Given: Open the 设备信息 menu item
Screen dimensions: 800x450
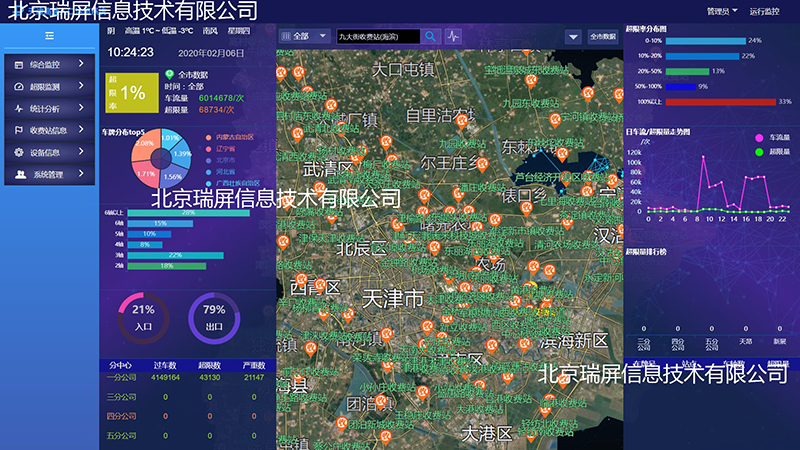Looking at the screenshot, I should [x=49, y=152].
